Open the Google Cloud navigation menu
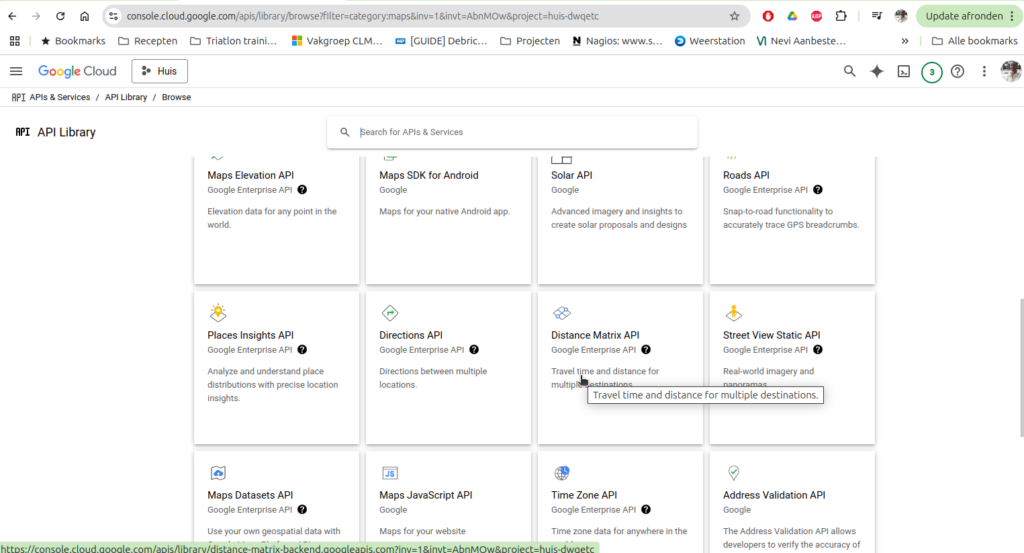Screen dimensions: 1024x553 (x=16, y=71)
